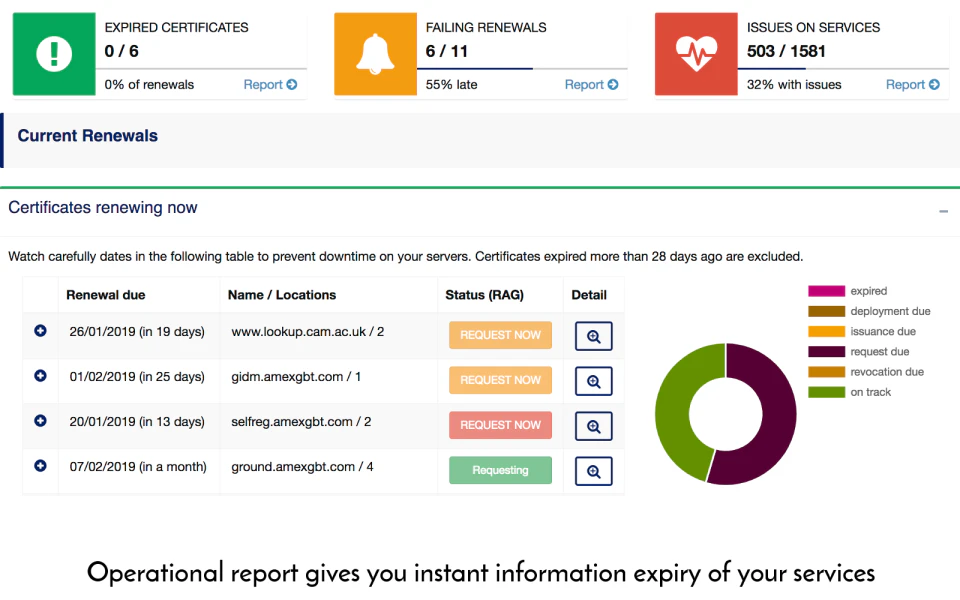Viewport: 960px width, 600px height.
Task: Open detail magnifier for gidm.amexgbt.com
Action: (x=593, y=381)
